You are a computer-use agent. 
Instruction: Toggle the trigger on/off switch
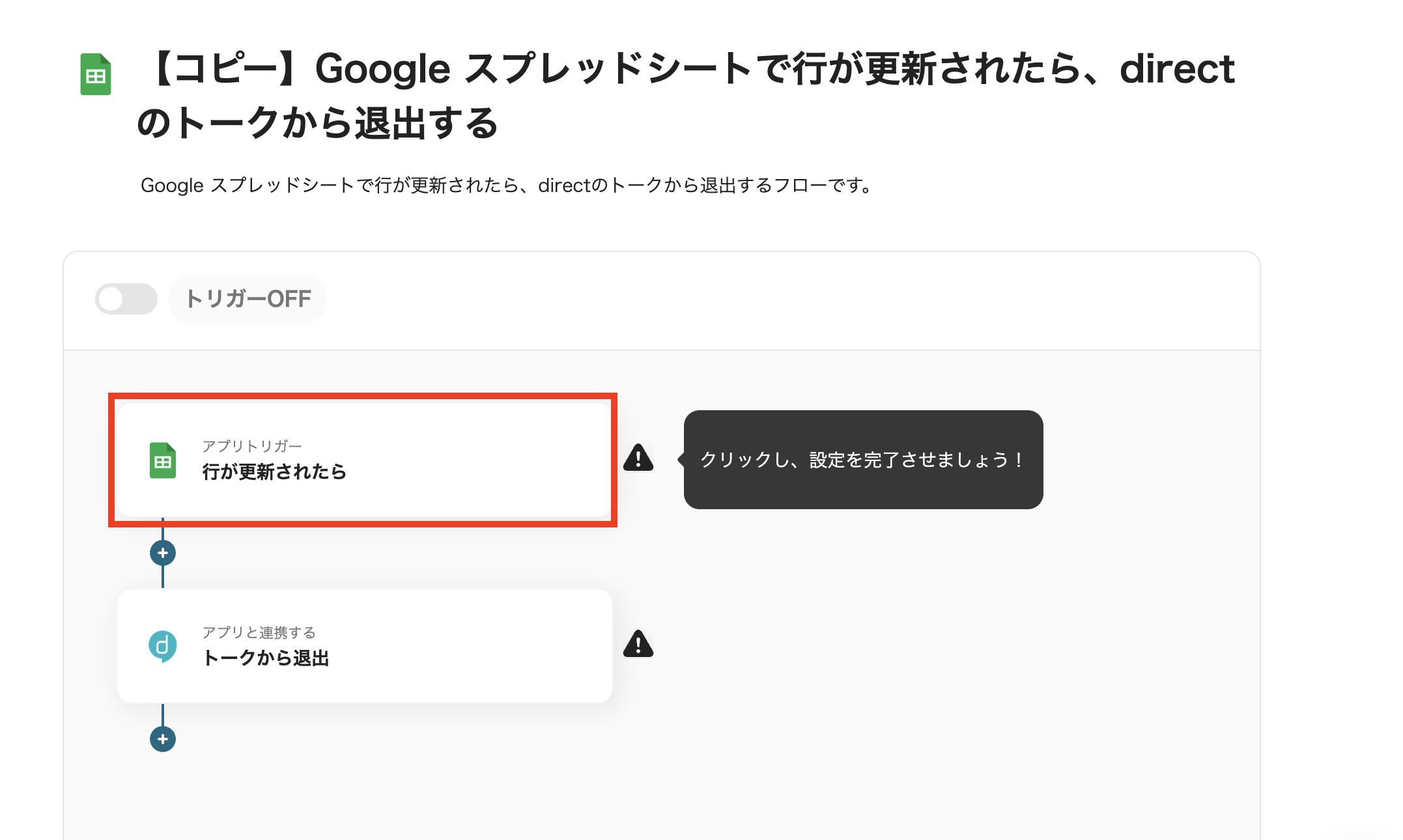pos(126,299)
